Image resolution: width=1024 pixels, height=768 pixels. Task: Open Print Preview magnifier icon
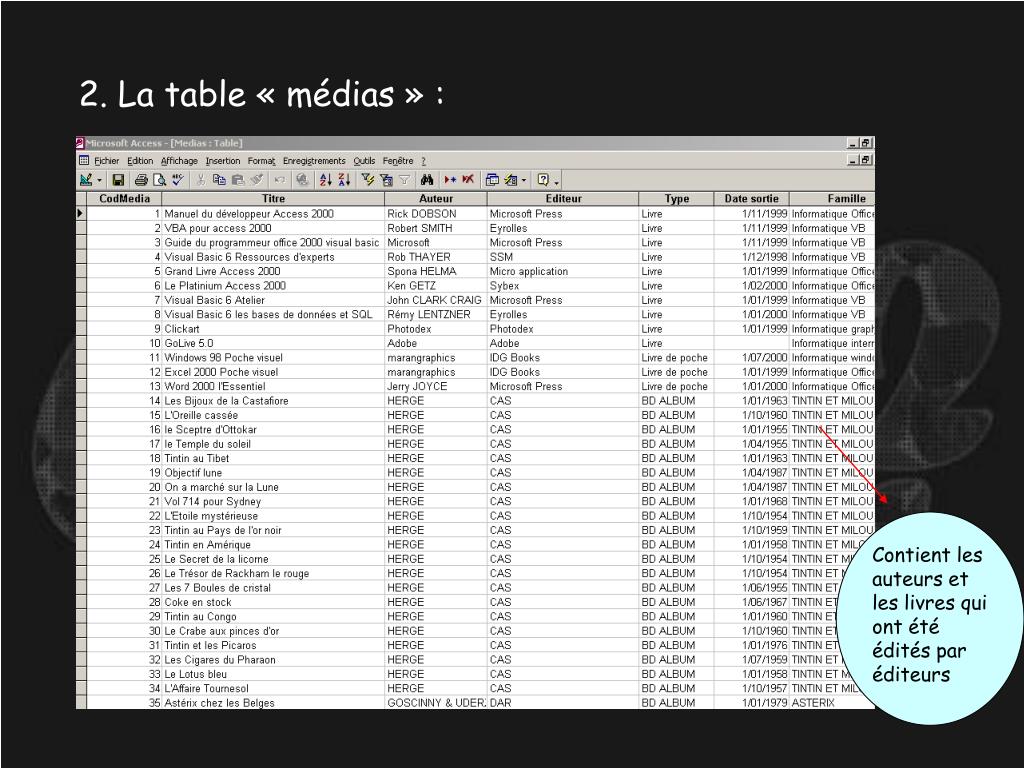(159, 180)
